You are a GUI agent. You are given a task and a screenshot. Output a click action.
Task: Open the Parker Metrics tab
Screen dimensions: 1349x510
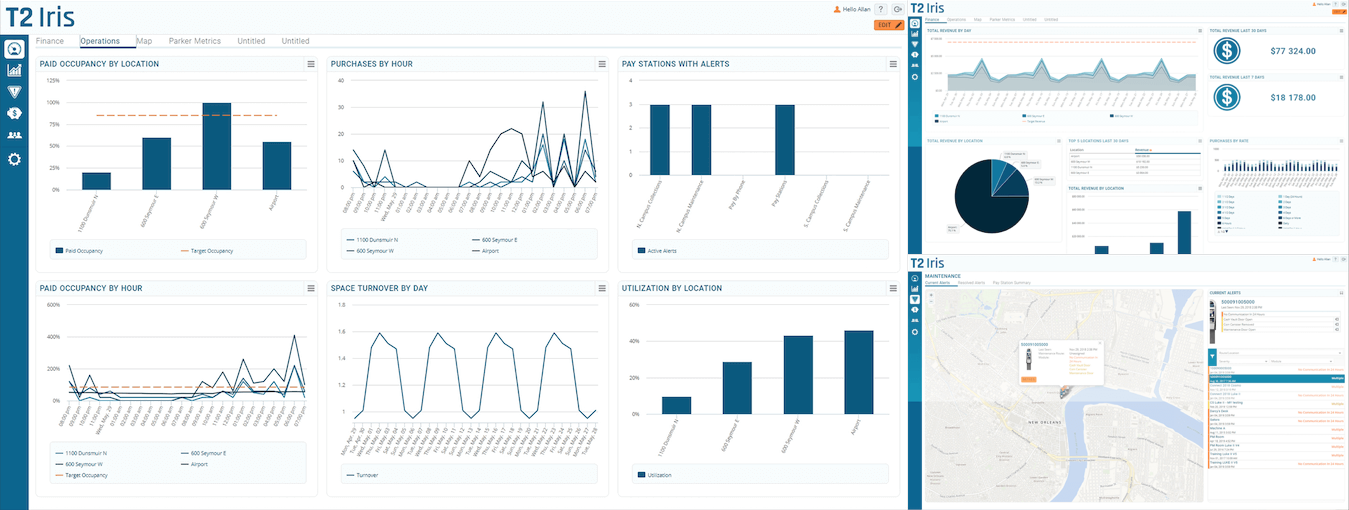pyautogui.click(x=195, y=41)
